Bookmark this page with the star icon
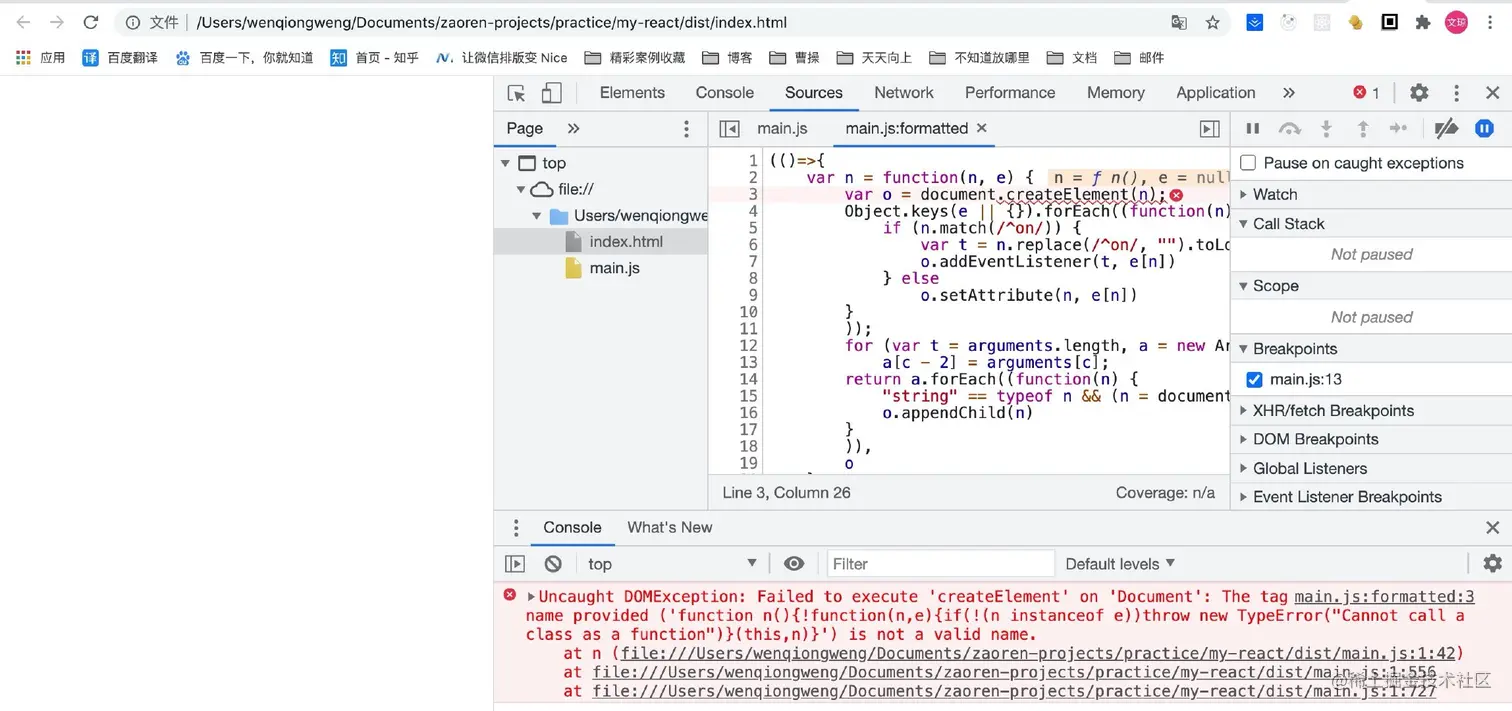 (x=1213, y=22)
